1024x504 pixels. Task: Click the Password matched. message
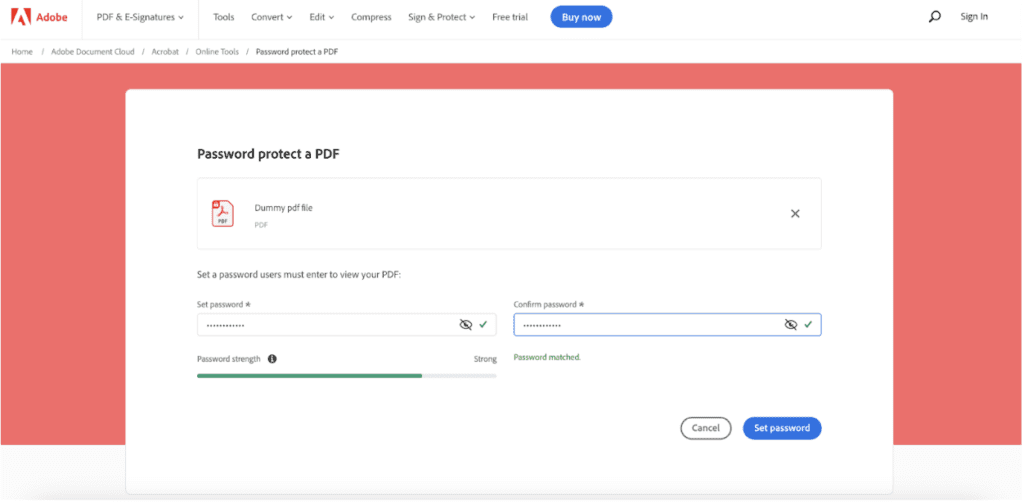(547, 357)
